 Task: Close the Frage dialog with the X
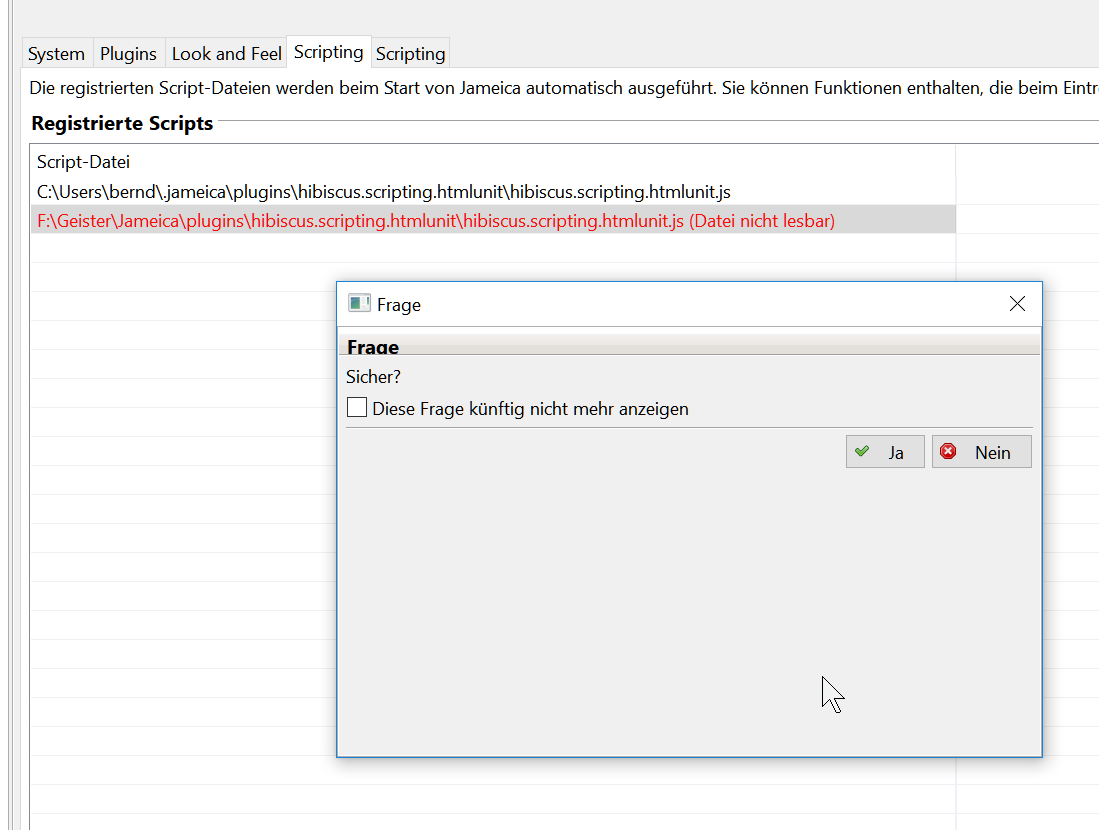[x=1017, y=304]
